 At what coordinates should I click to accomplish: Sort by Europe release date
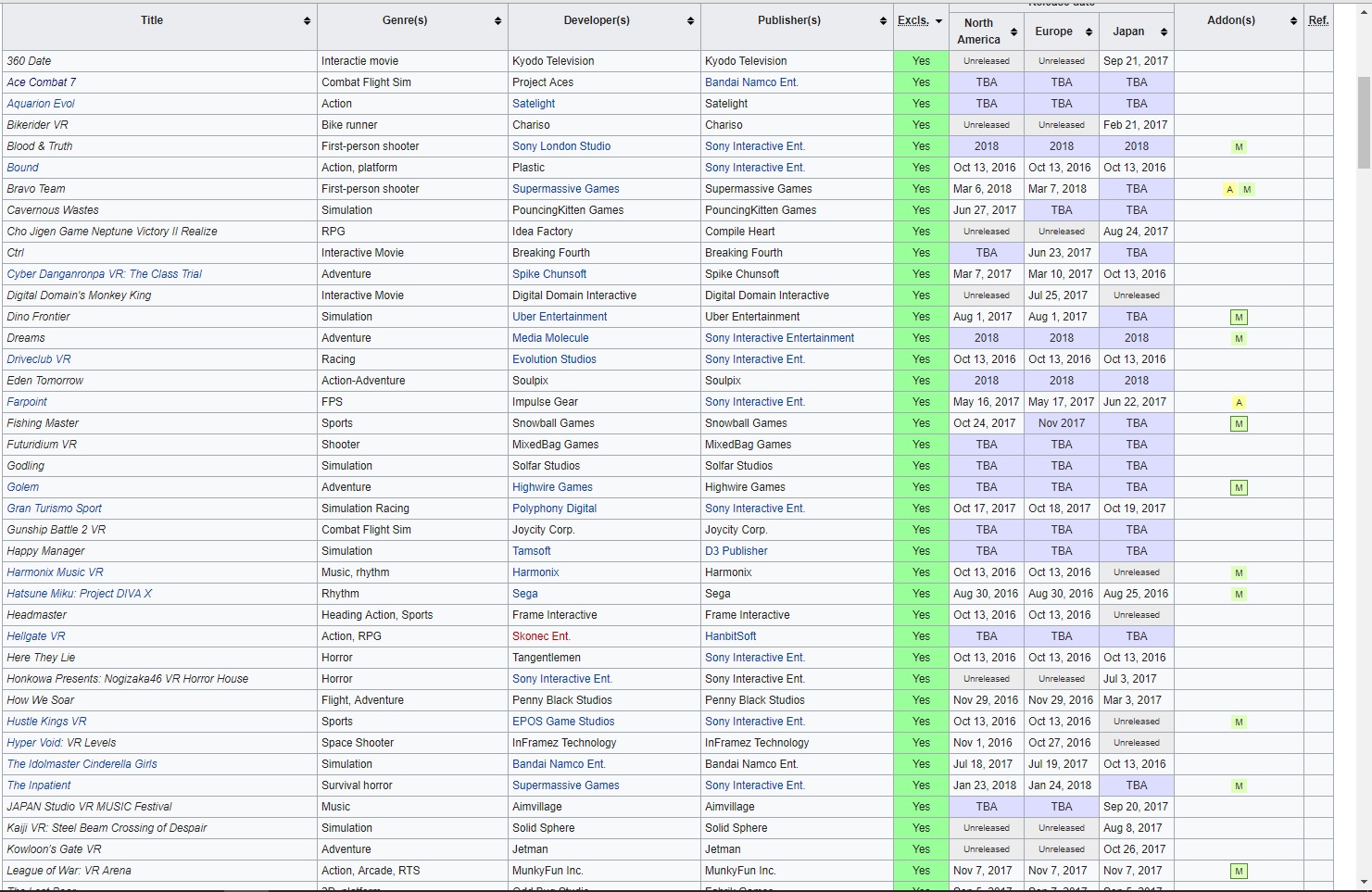coord(1089,31)
